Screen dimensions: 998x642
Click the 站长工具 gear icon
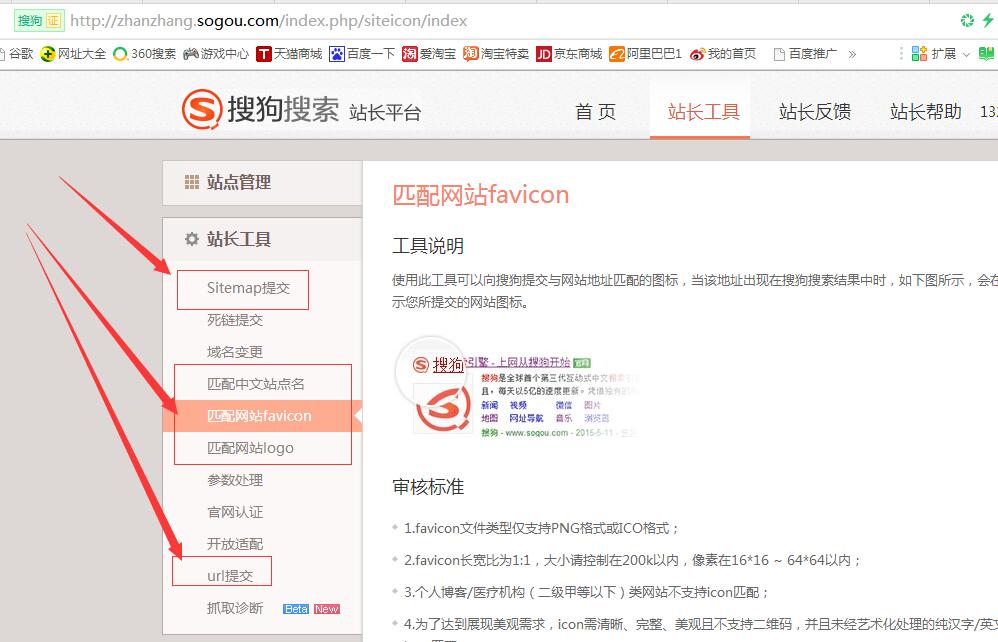(192, 239)
